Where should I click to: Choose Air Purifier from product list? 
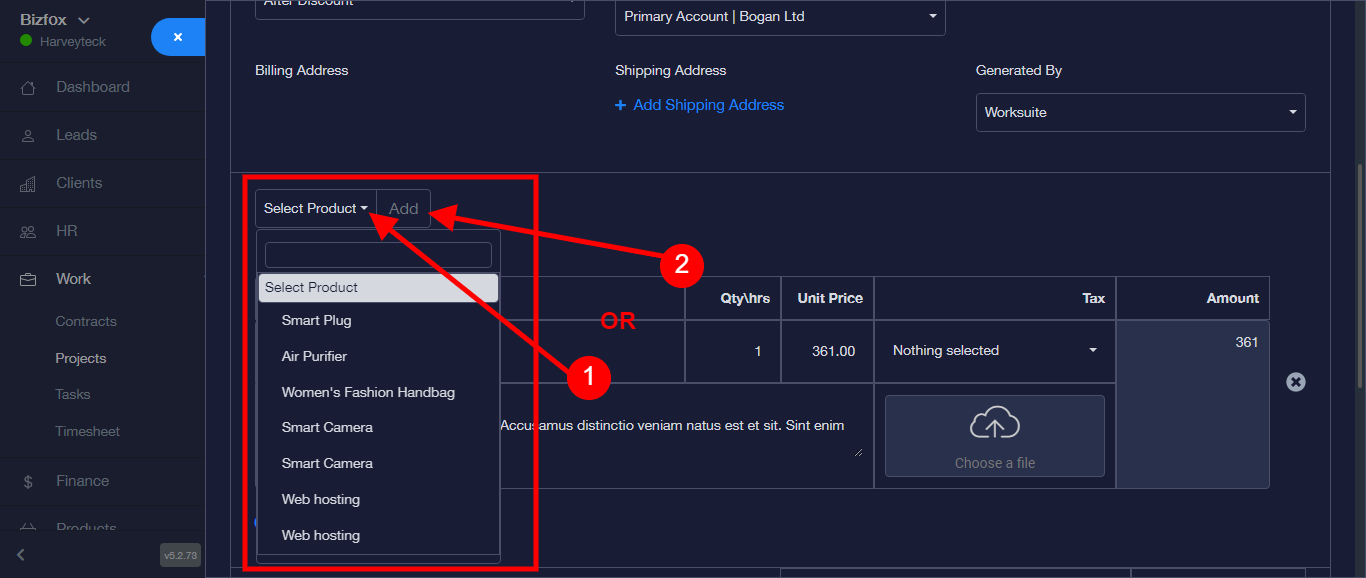point(314,356)
